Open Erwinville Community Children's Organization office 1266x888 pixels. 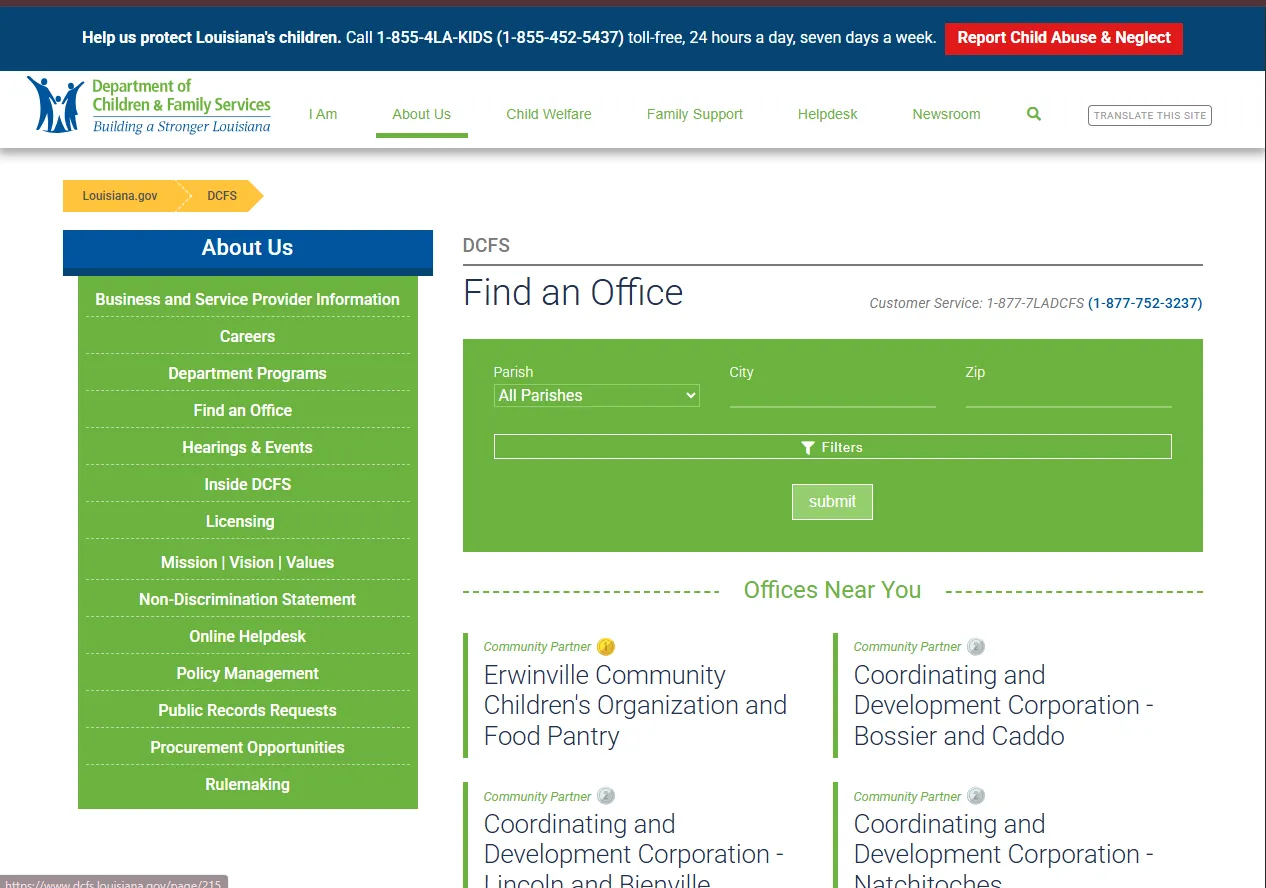tap(635, 705)
